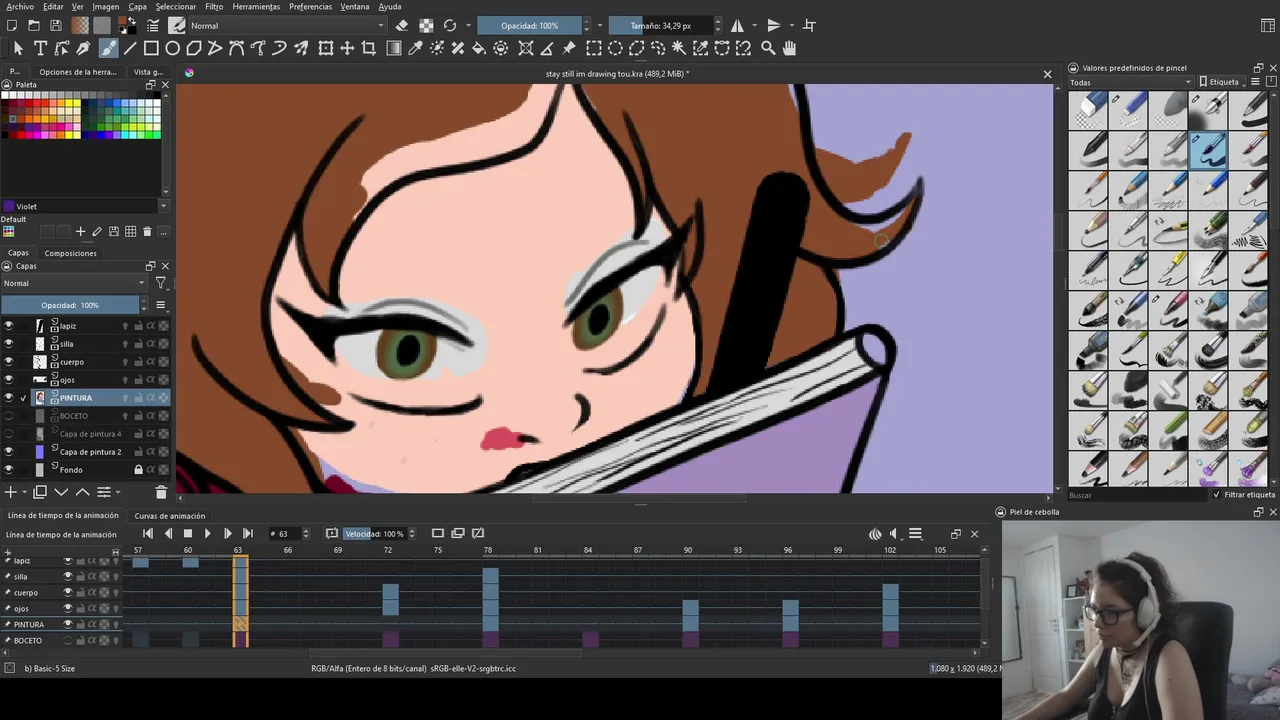Screen dimensions: 1280x720
Task: Click the frame number input field
Action: 287,534
